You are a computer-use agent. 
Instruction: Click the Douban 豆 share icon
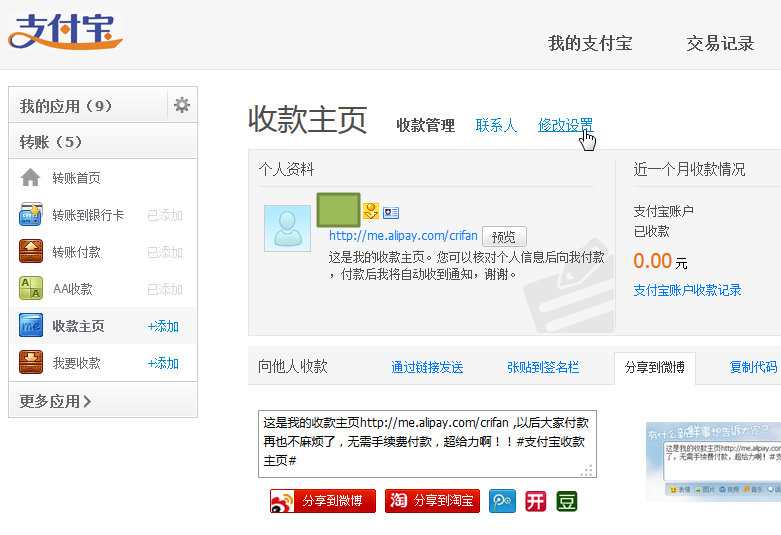click(567, 501)
